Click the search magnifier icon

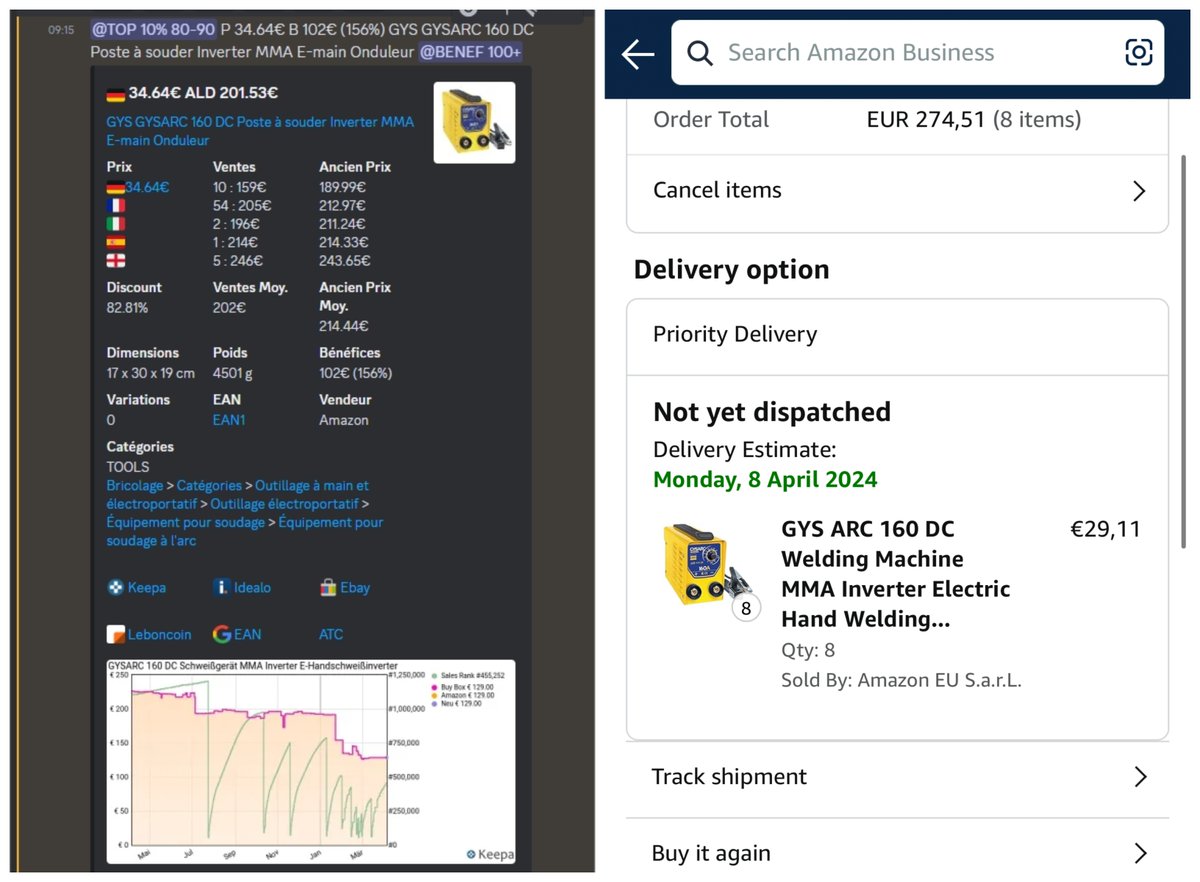pos(699,51)
